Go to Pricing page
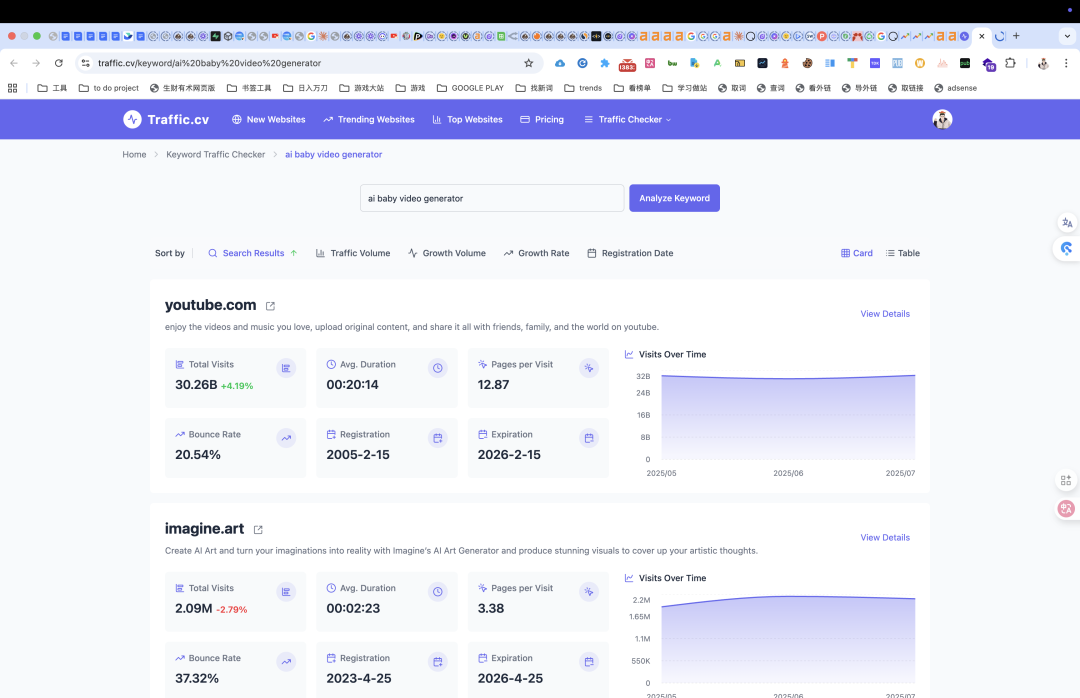This screenshot has width=1080, height=698. tap(542, 119)
